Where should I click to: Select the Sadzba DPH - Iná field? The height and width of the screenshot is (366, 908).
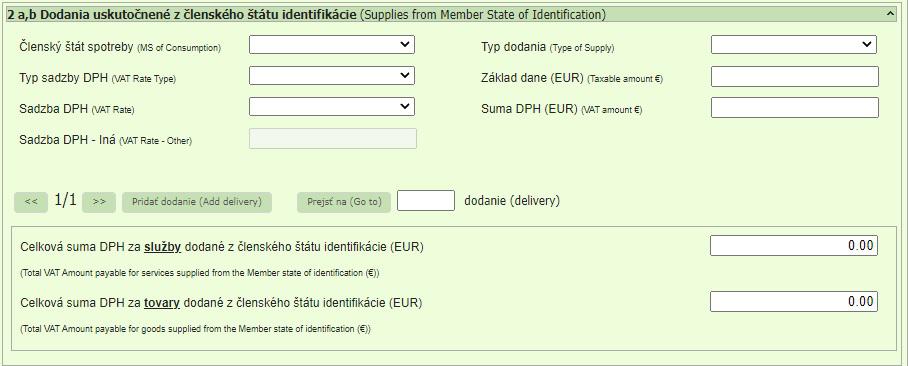coord(333,138)
